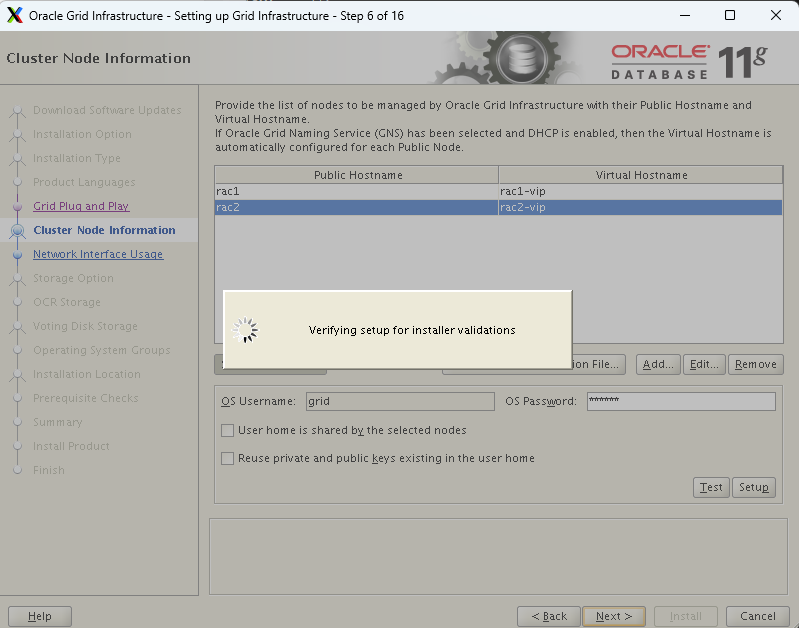799x628 pixels.
Task: Click the rac1-vip virtual hostname cell
Action: click(x=641, y=191)
